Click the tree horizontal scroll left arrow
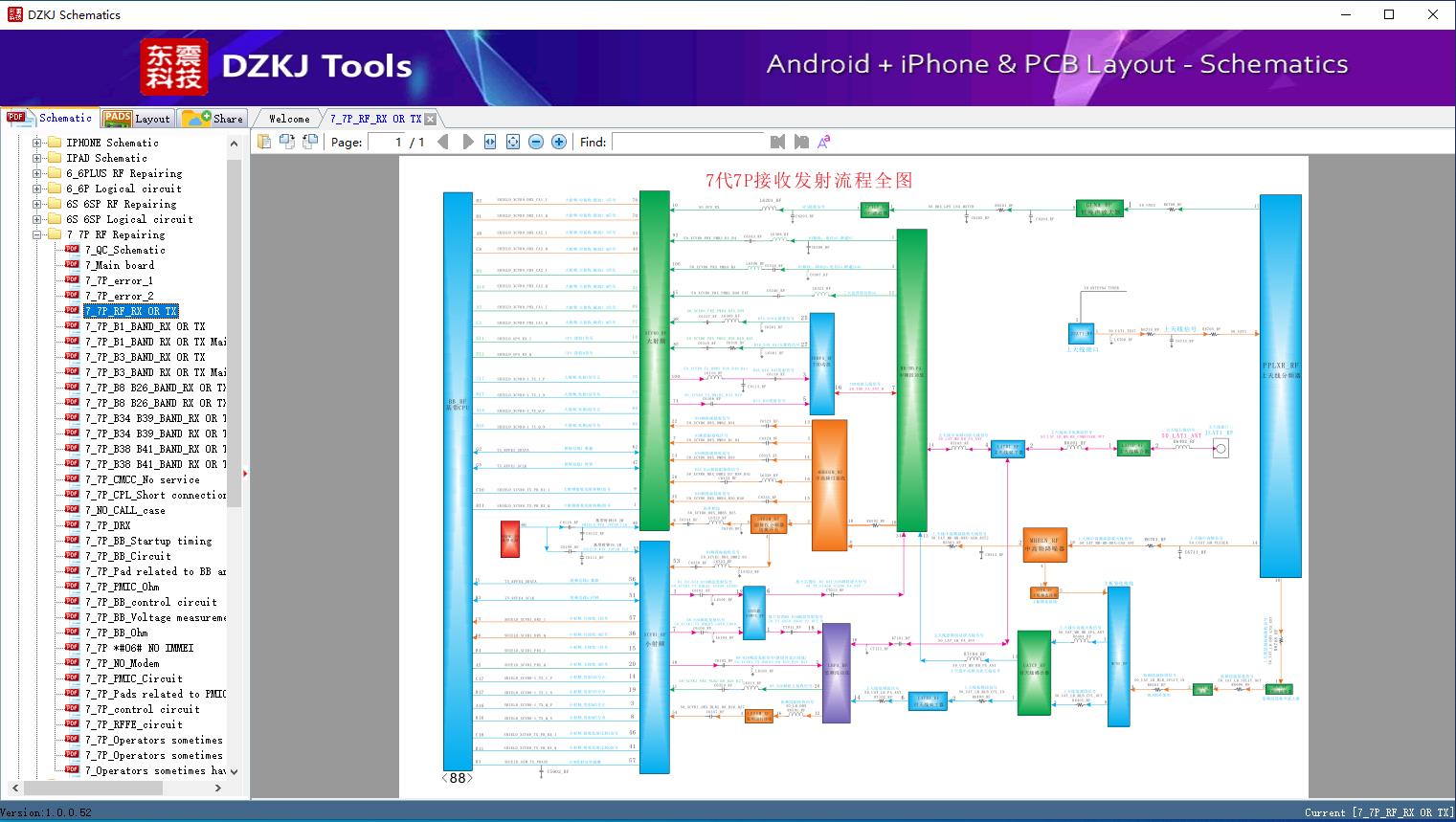This screenshot has height=822, width=1456. 13,788
